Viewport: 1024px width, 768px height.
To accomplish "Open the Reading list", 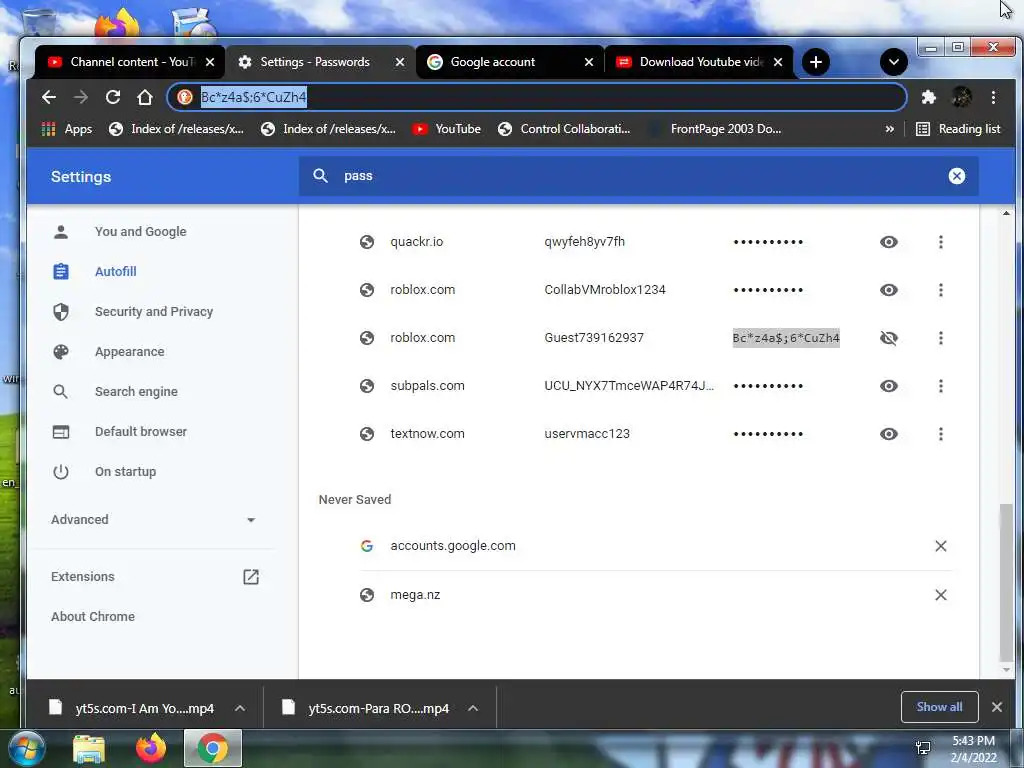I will tap(958, 129).
